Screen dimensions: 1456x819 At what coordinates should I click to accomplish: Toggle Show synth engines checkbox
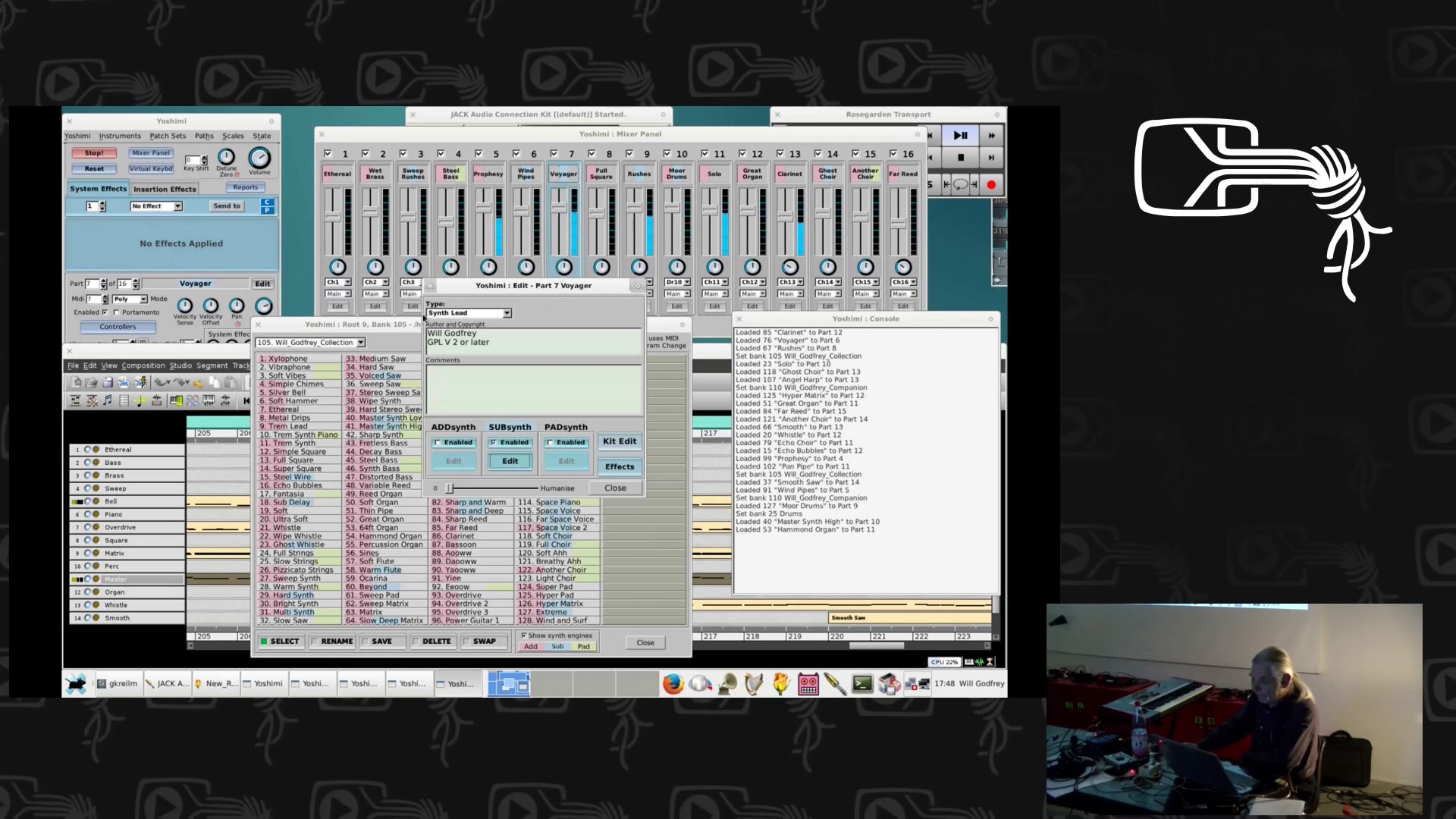click(523, 635)
